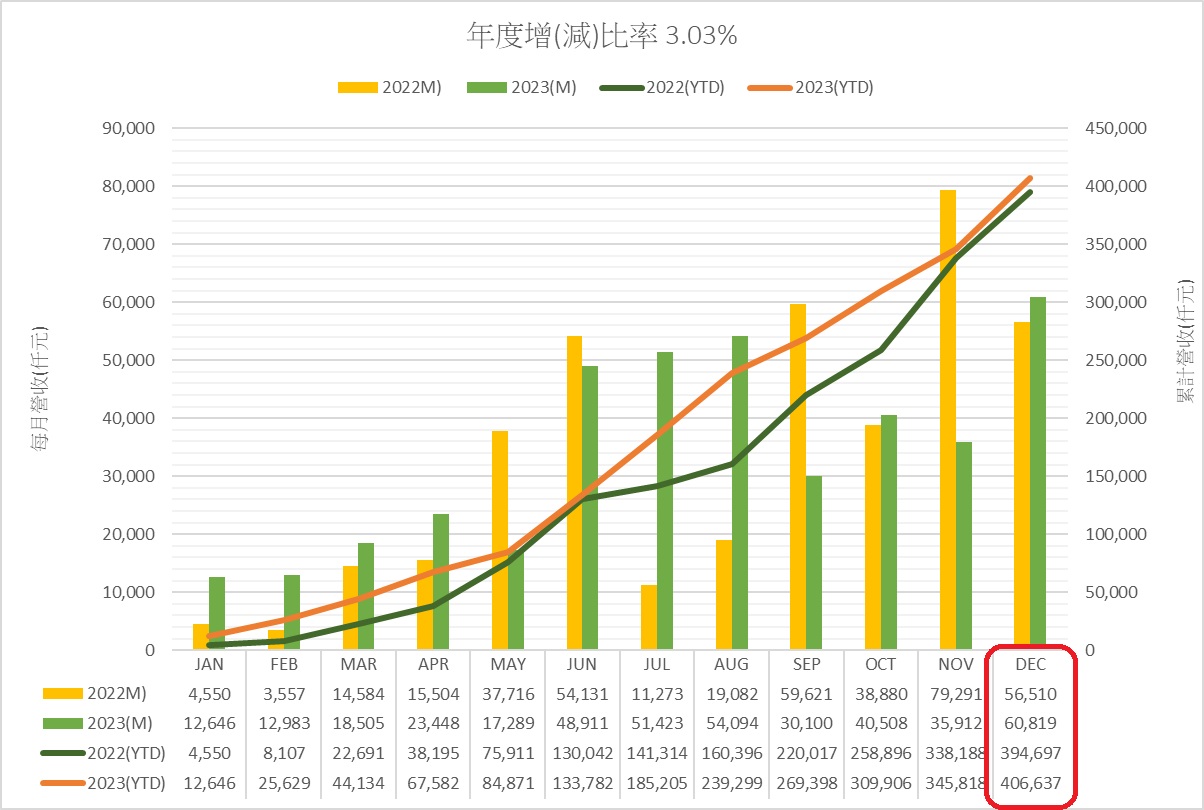The width and height of the screenshot is (1204, 810).
Task: Click the yellow 2022 SEP bar
Action: tap(798, 476)
